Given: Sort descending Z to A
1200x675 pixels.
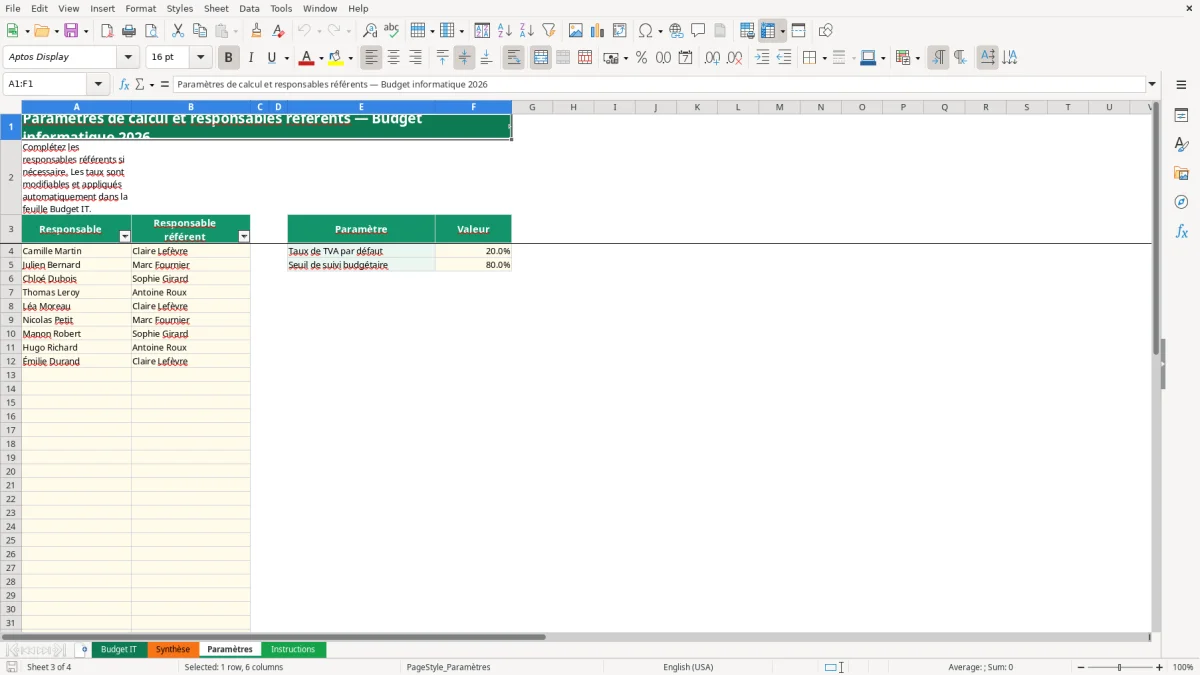Looking at the screenshot, I should tap(527, 31).
